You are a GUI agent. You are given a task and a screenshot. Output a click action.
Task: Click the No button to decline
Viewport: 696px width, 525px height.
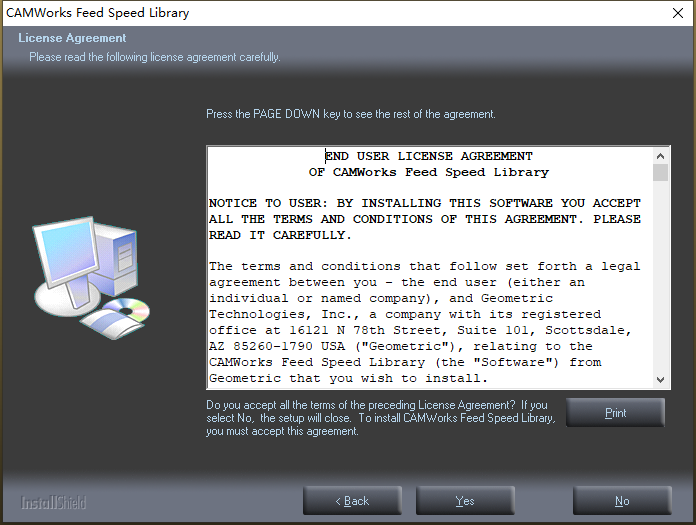coord(622,501)
